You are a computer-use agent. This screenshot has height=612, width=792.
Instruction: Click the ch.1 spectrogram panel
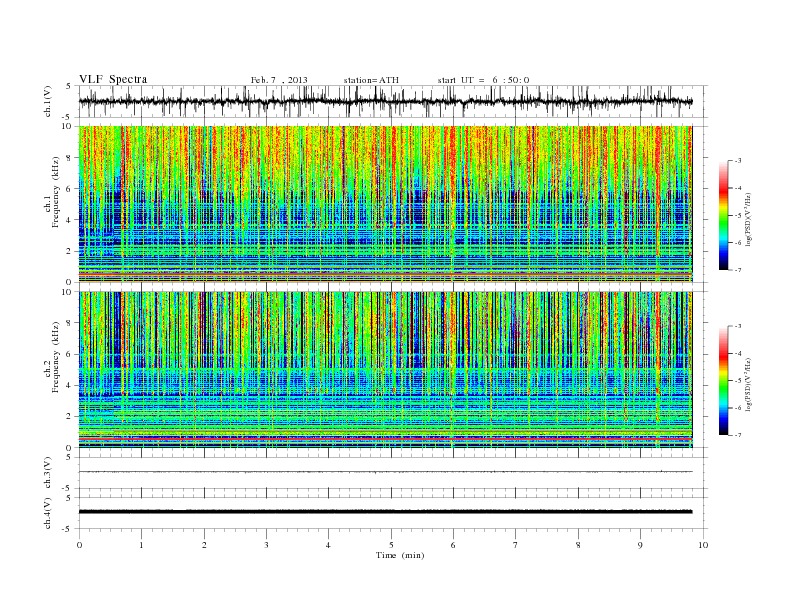385,204
